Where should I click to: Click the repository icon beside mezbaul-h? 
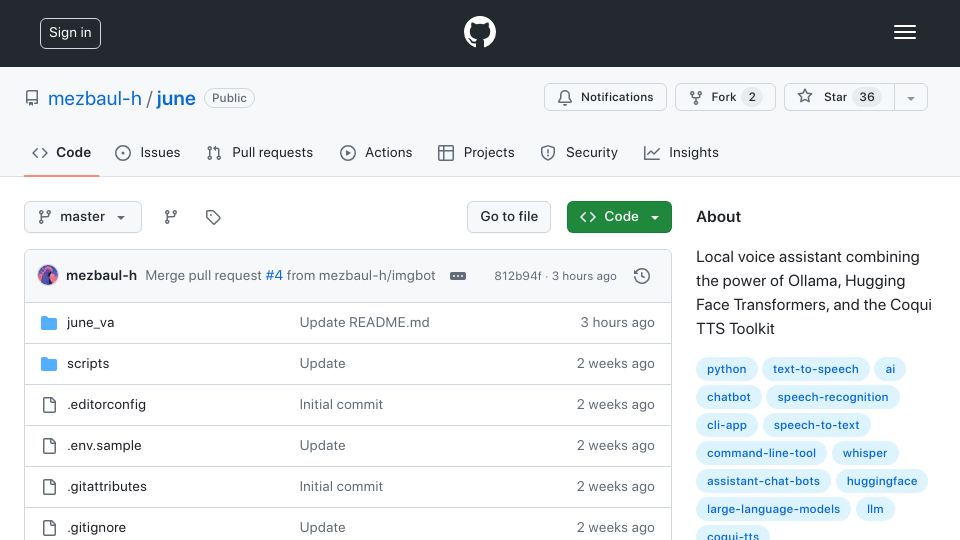(x=32, y=98)
